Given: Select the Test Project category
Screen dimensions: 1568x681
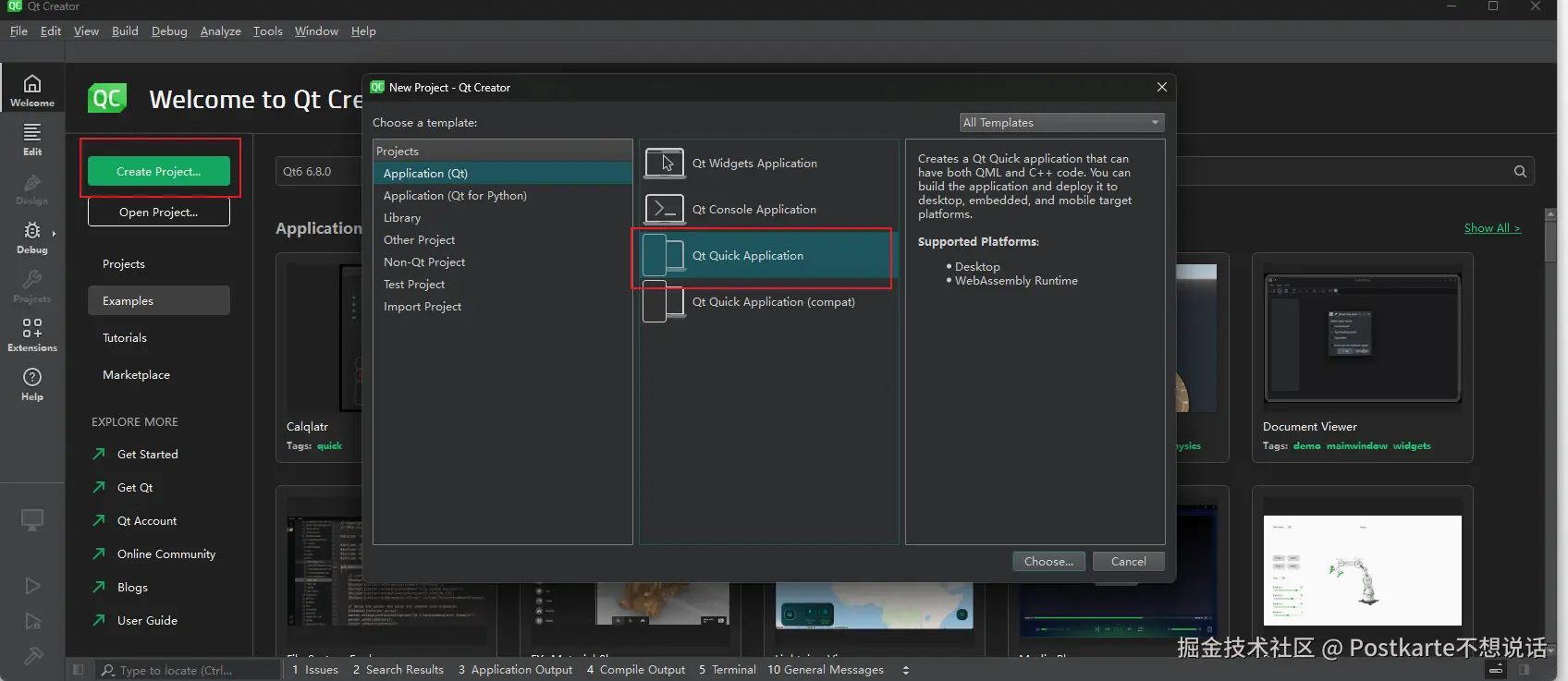Looking at the screenshot, I should coord(502,284).
